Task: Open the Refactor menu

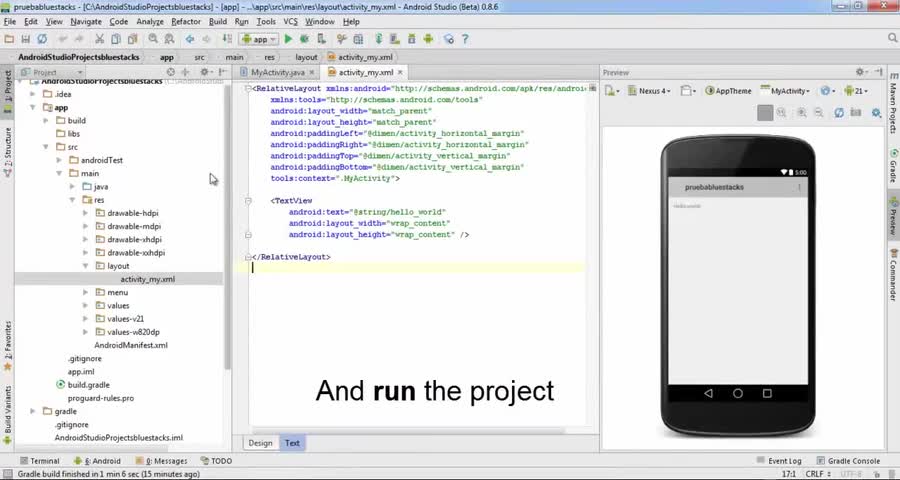Action: 186,21
